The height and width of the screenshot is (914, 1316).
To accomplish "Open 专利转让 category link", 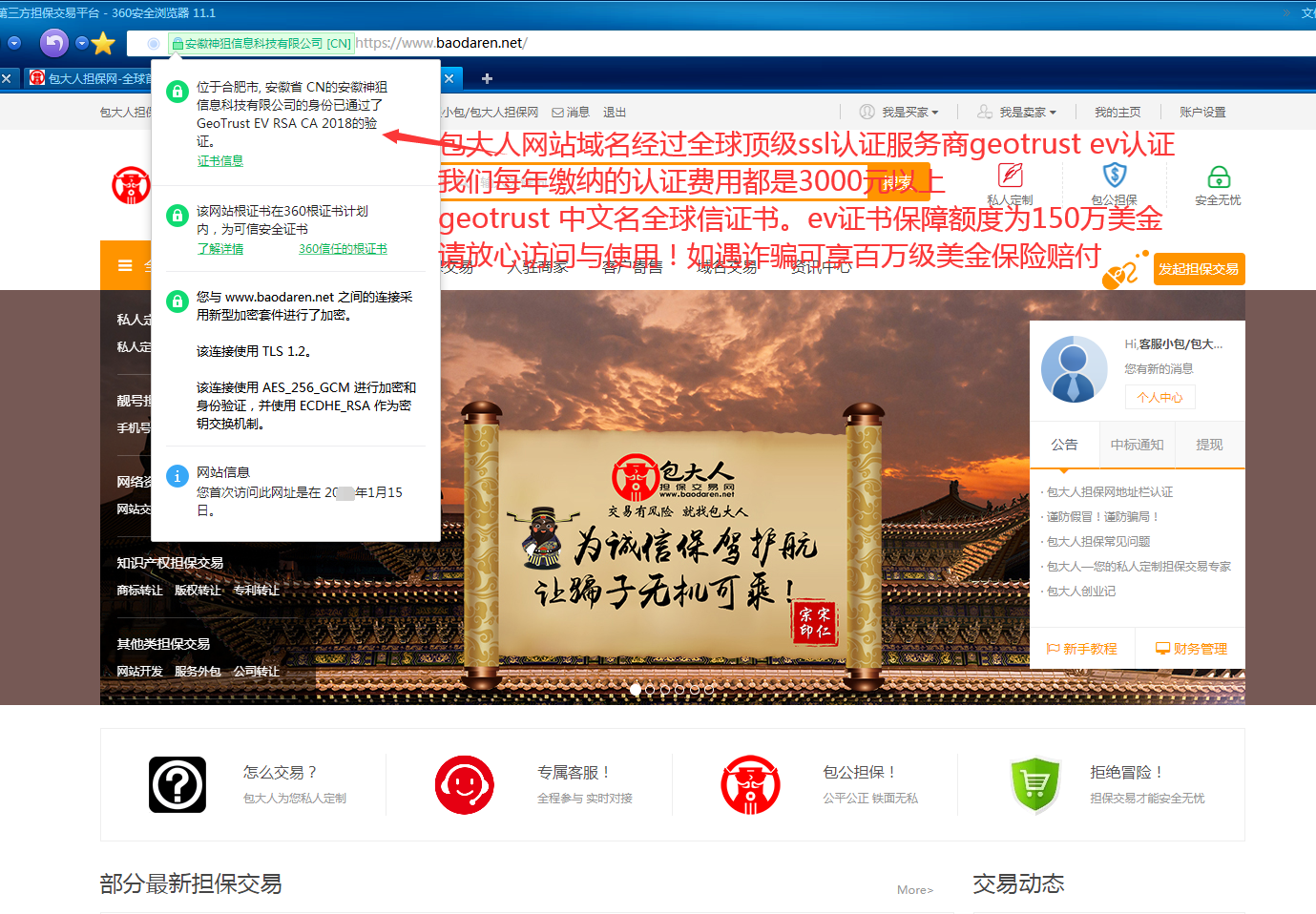I will (x=257, y=591).
